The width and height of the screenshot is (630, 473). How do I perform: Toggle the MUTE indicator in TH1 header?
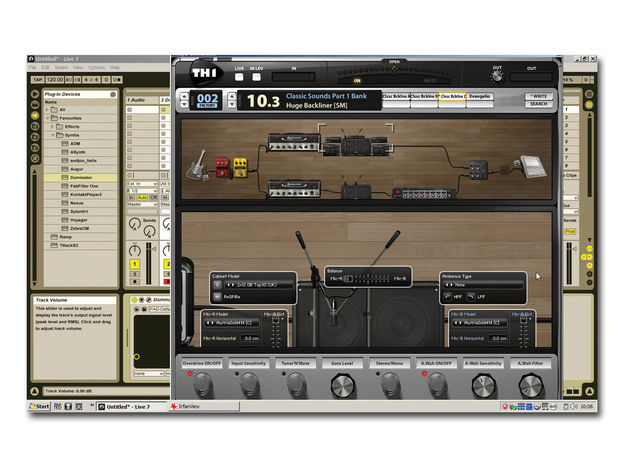430,81
